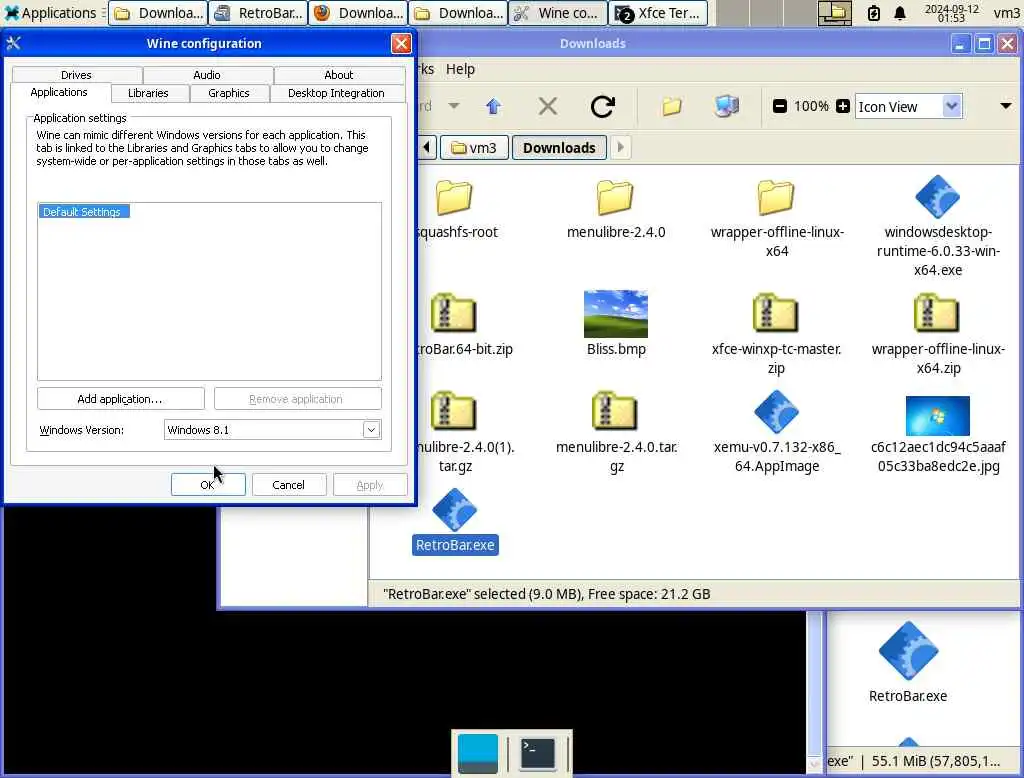Zoom out with the minus icon

(779, 106)
